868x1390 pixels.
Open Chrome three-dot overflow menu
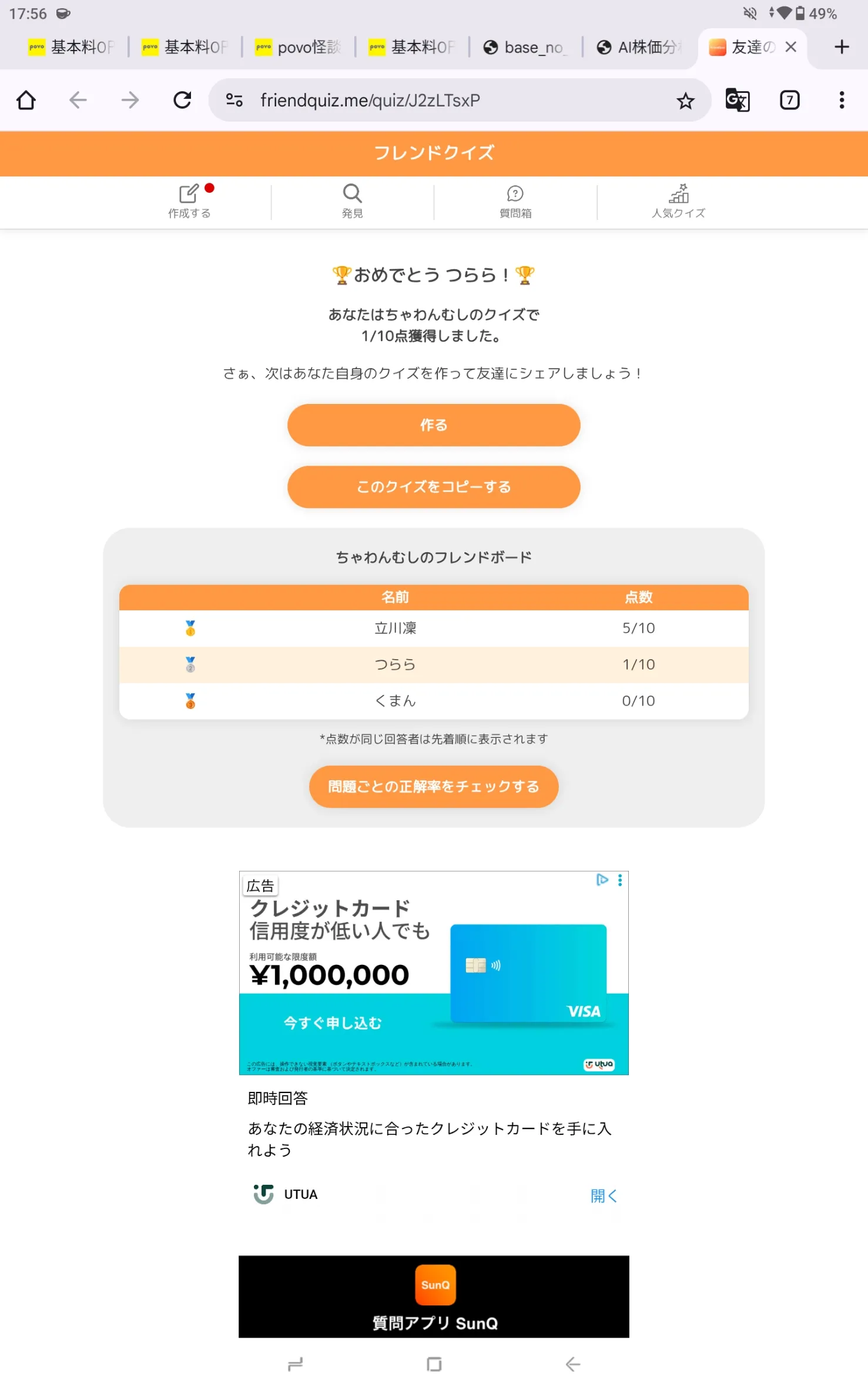tap(842, 101)
